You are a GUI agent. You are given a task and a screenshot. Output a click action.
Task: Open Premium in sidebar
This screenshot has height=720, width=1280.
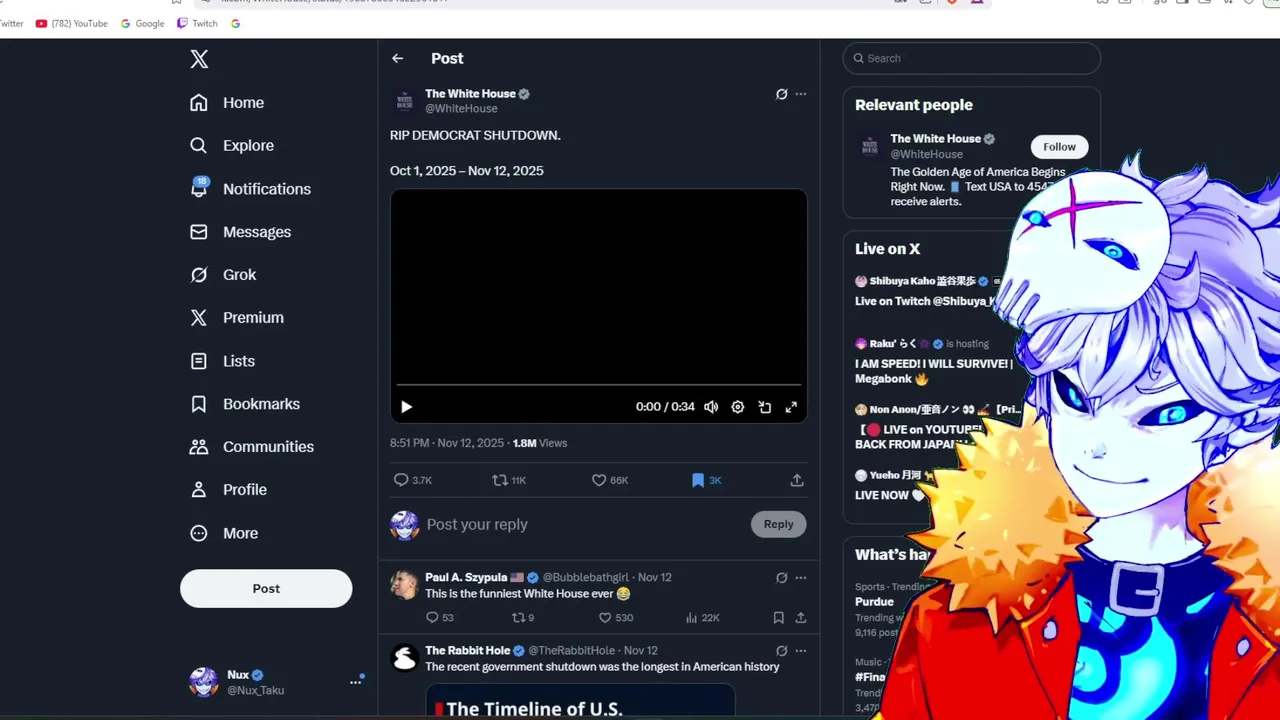tap(238, 318)
